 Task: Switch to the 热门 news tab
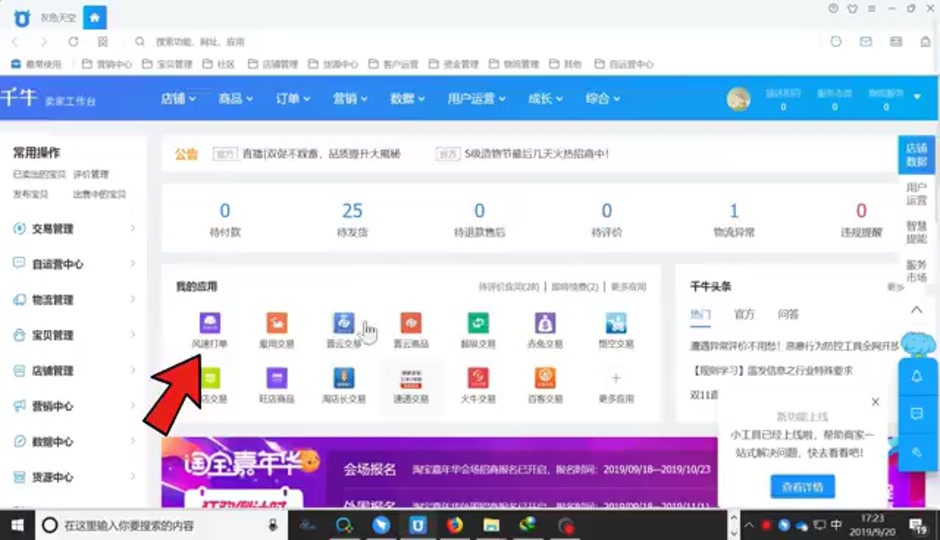point(700,314)
